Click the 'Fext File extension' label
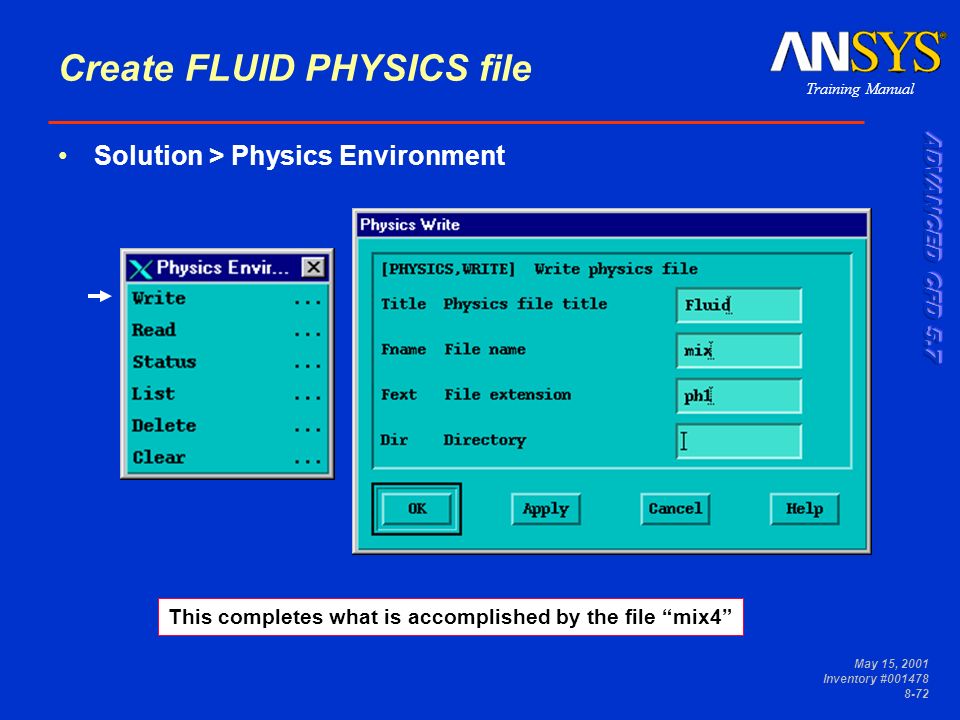 coord(476,395)
